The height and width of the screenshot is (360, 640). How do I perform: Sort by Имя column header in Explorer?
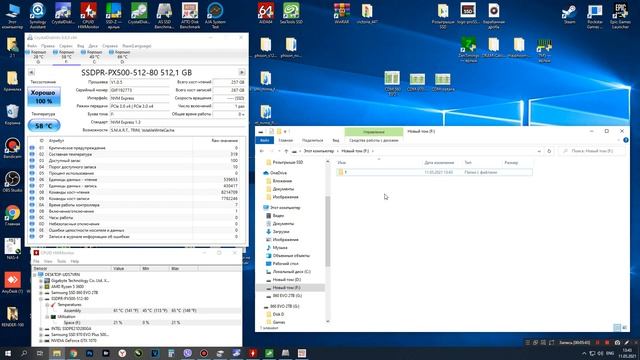(342, 162)
